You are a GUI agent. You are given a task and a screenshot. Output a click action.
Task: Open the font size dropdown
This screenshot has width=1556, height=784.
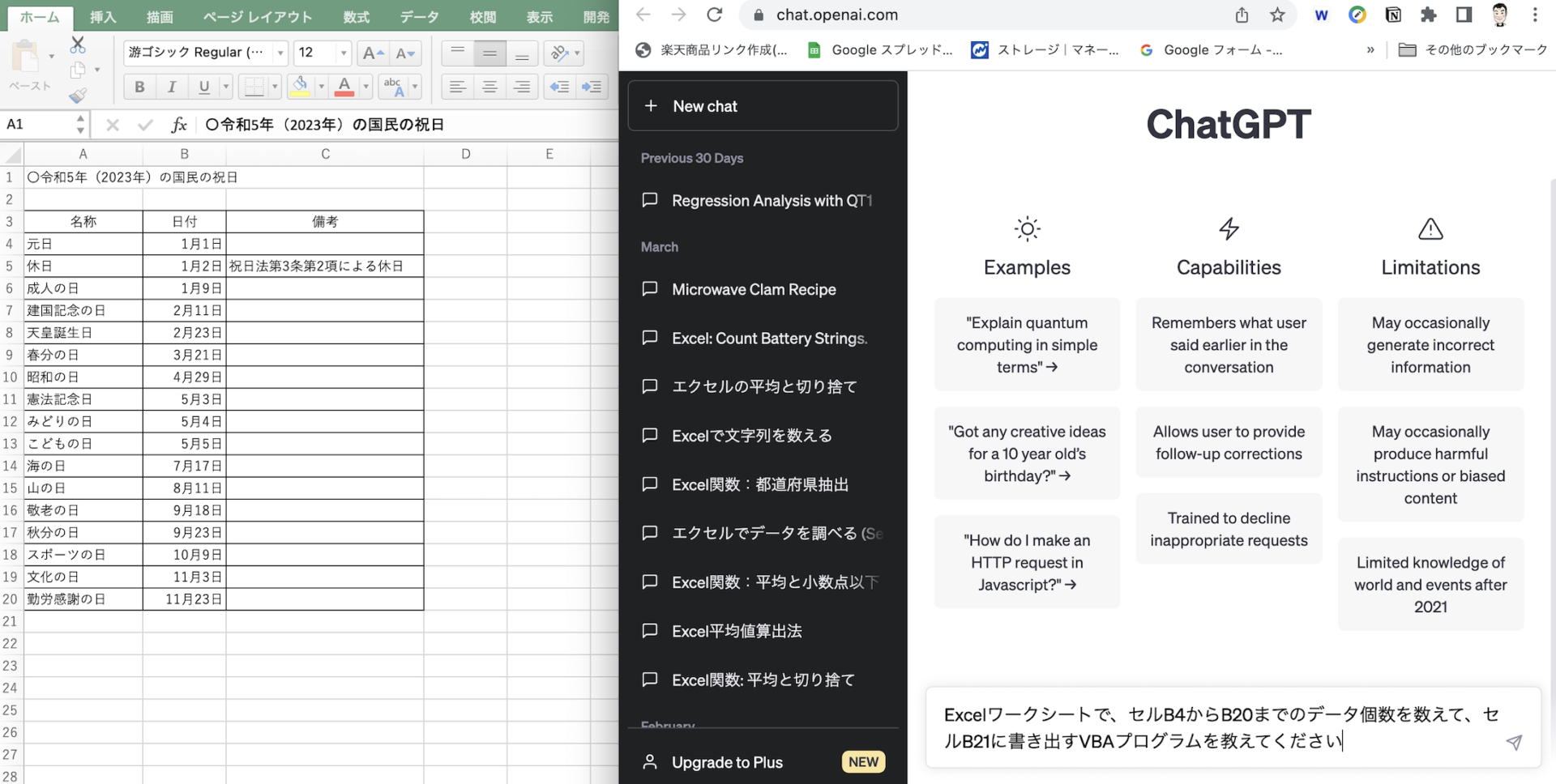pyautogui.click(x=344, y=53)
